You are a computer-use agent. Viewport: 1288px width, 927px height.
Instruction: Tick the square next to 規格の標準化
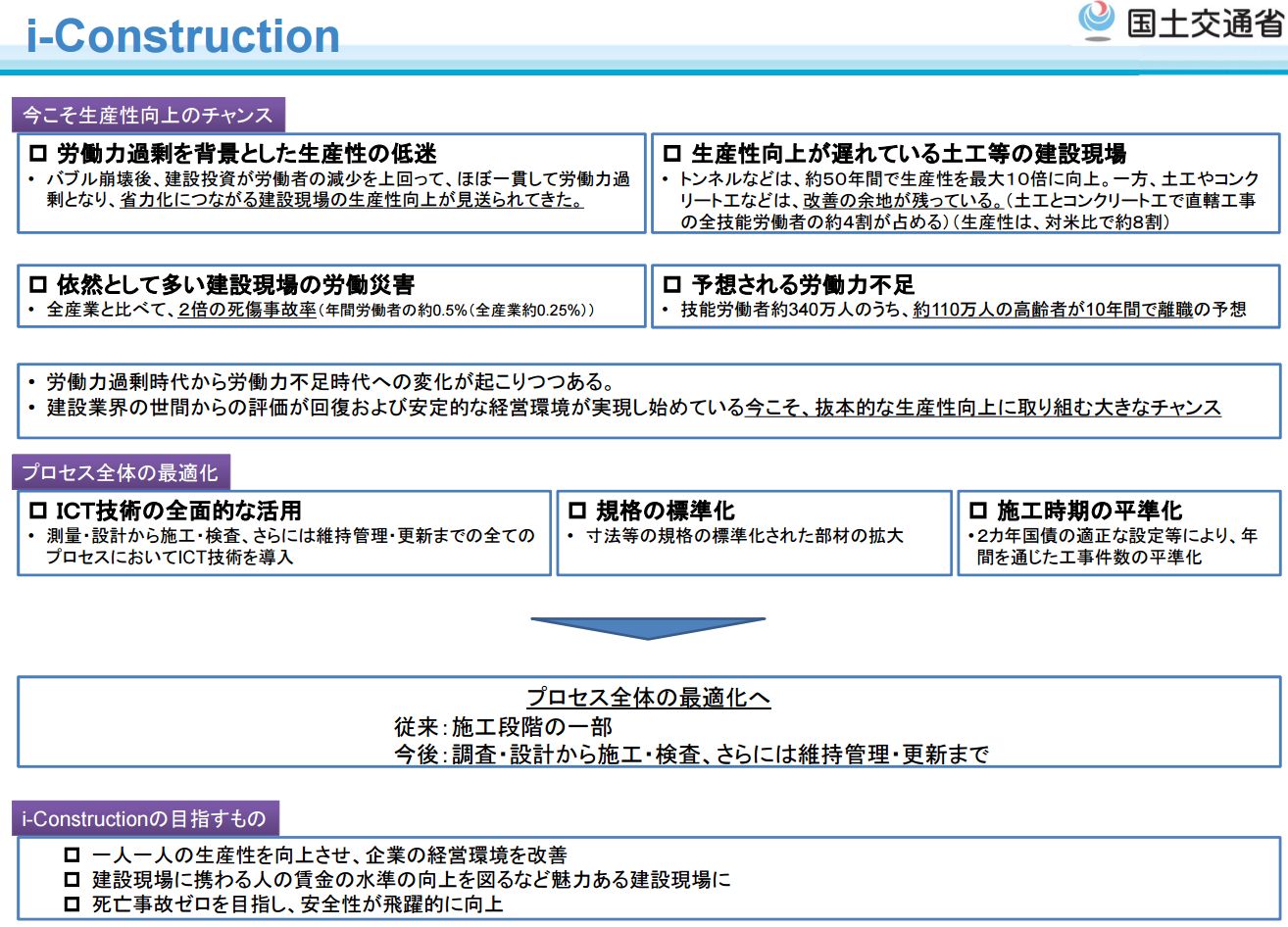click(577, 511)
